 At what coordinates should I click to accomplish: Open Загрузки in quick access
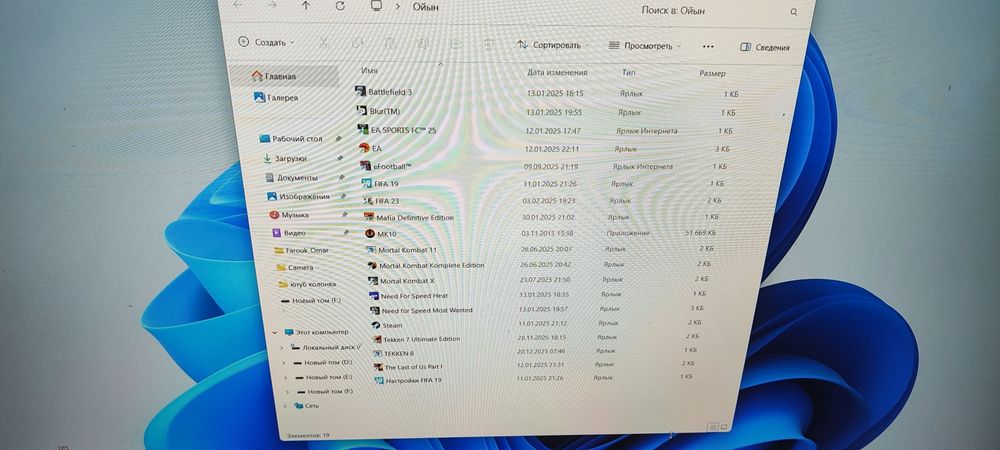click(x=291, y=158)
